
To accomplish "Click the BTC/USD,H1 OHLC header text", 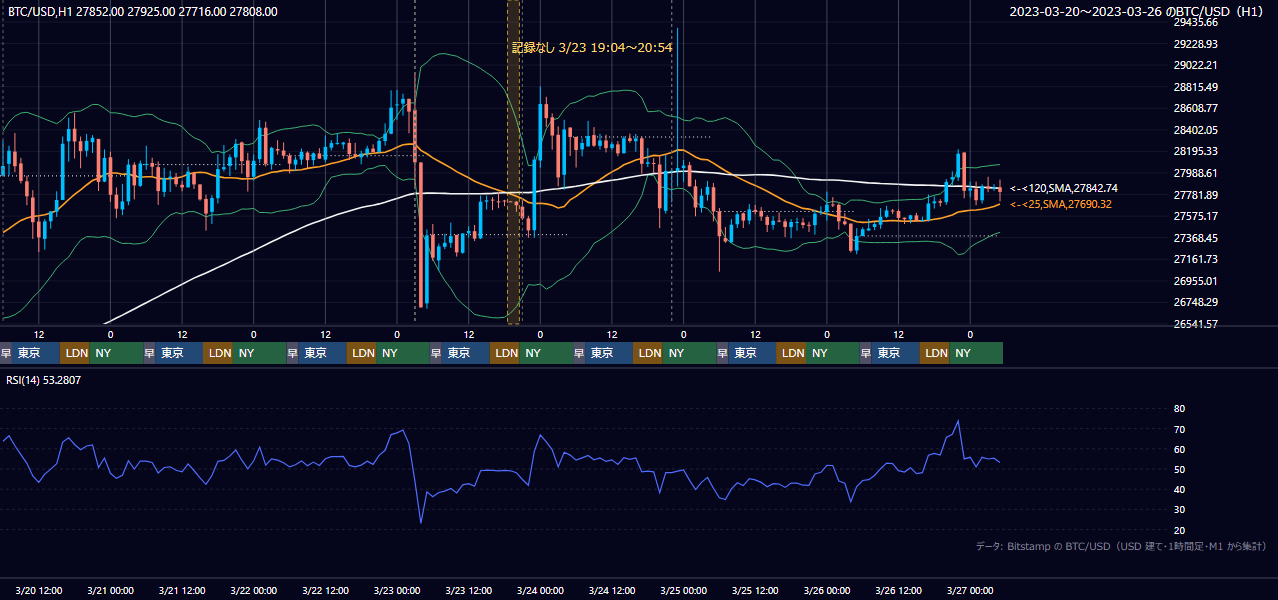I will point(142,12).
